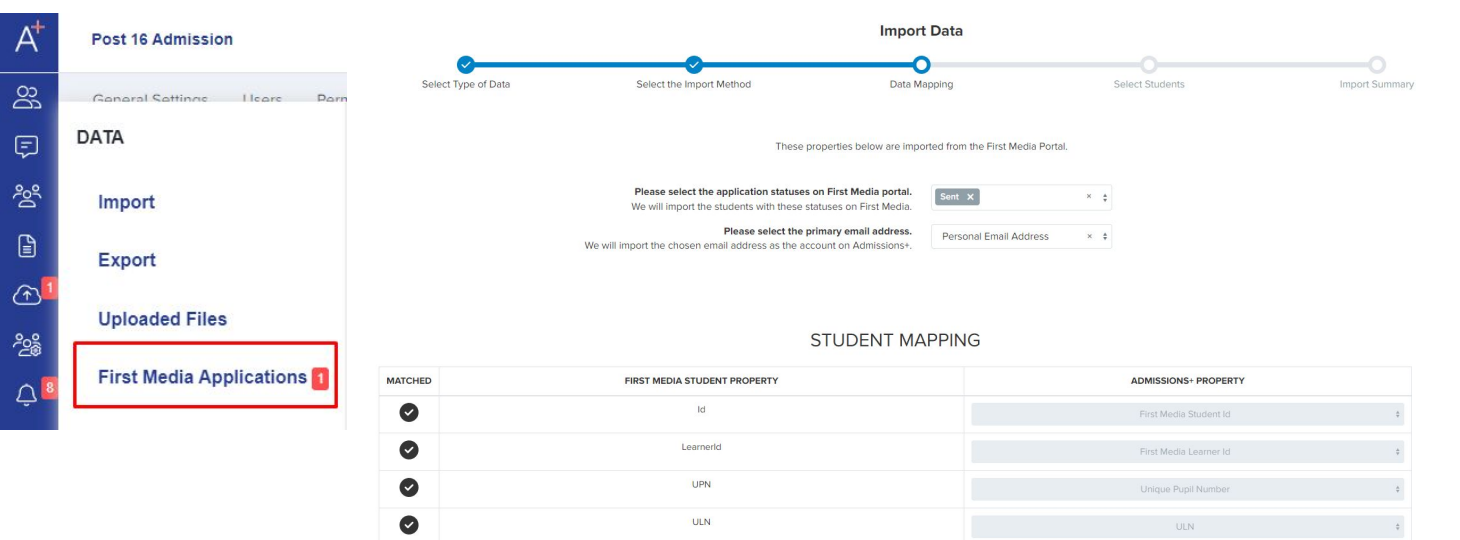Click matched checkmark for ULN row

[409, 524]
